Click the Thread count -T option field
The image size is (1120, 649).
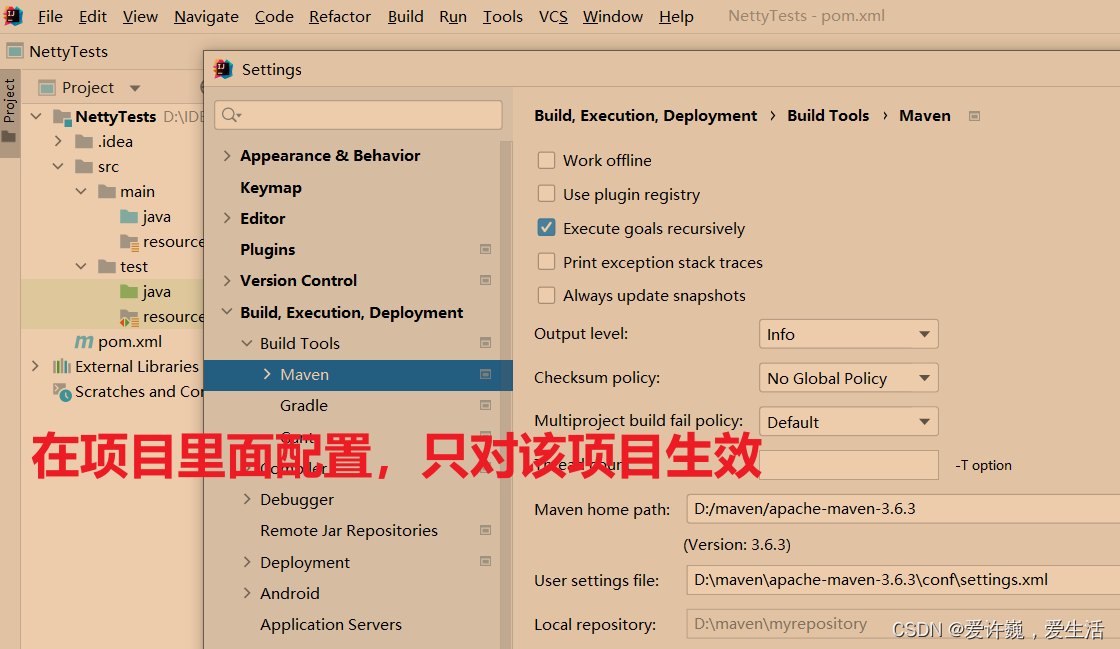[849, 465]
